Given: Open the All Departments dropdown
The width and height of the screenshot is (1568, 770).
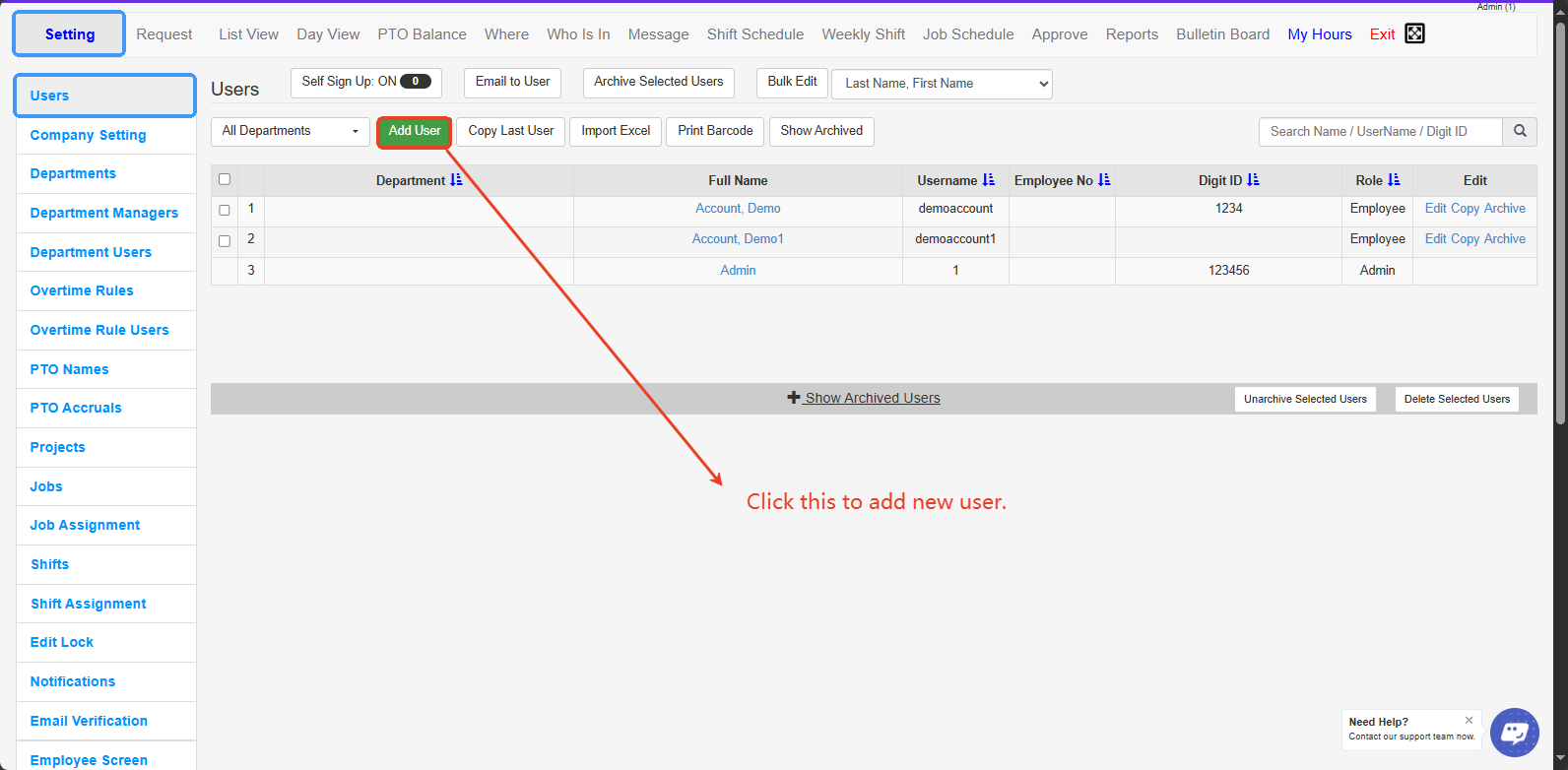Looking at the screenshot, I should click(290, 131).
